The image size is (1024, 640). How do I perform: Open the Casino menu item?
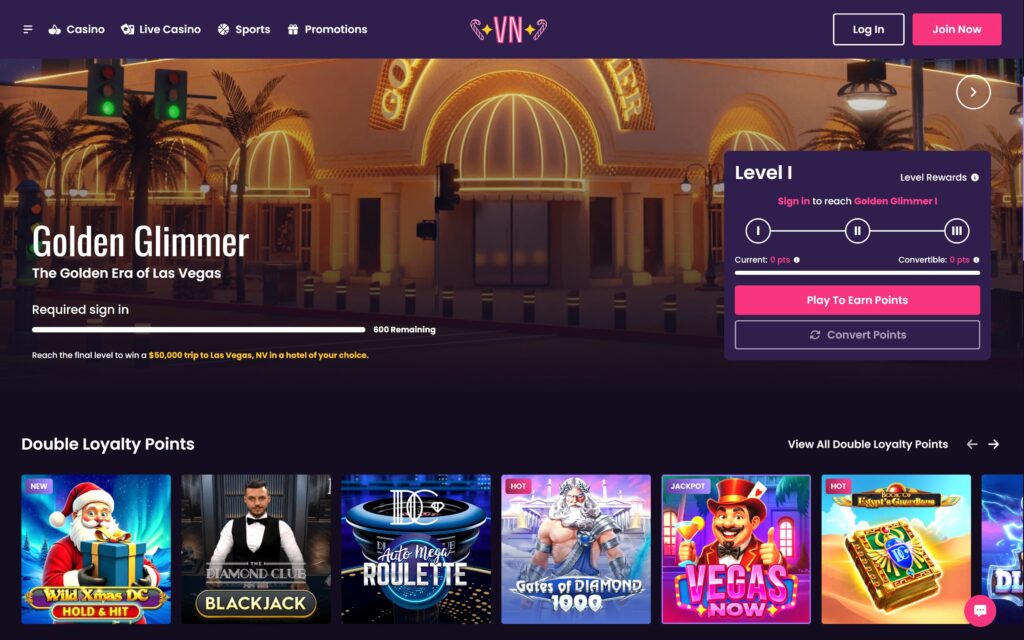point(76,29)
